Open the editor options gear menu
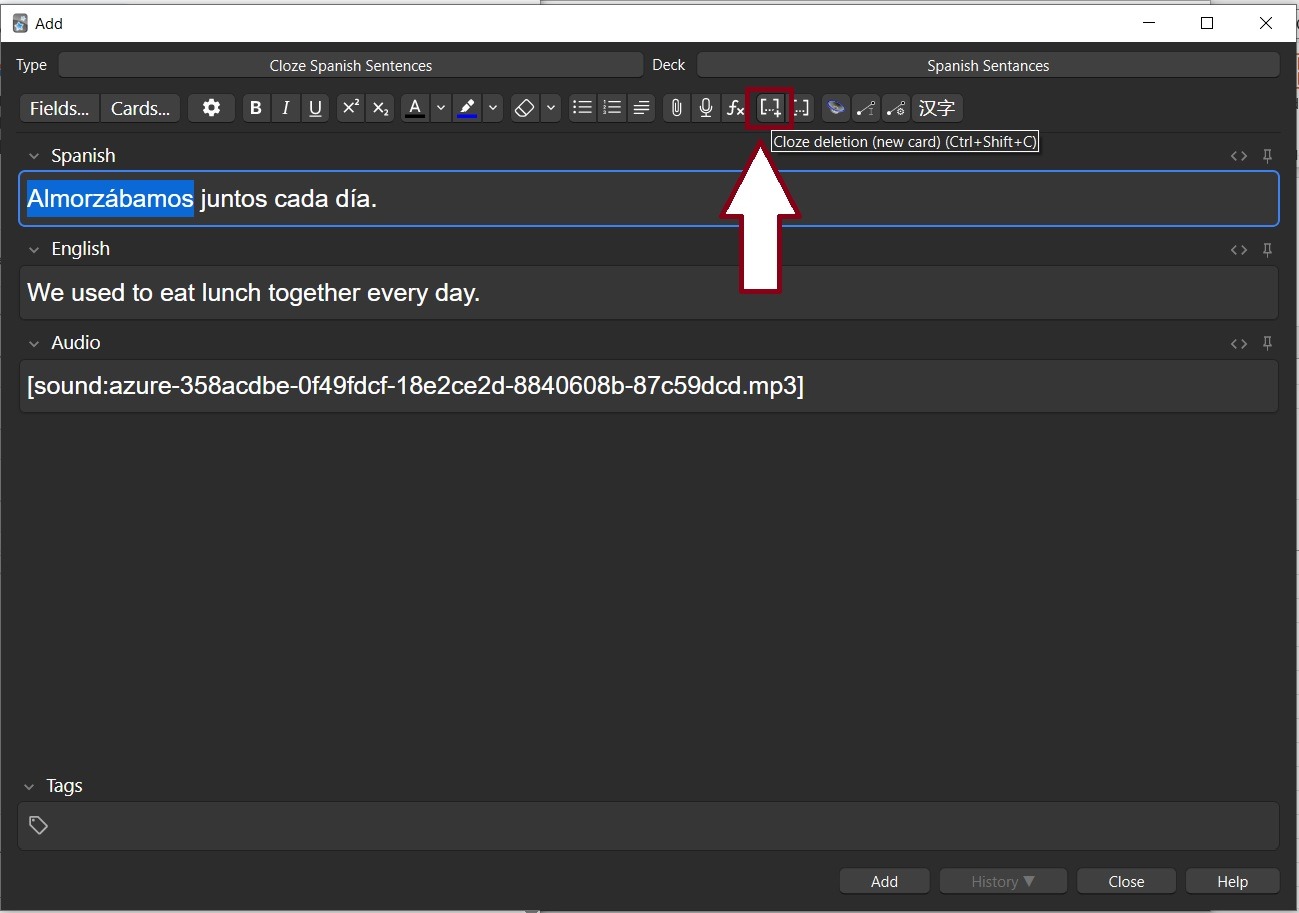Screen dimensions: 1299x913 [x=211, y=108]
